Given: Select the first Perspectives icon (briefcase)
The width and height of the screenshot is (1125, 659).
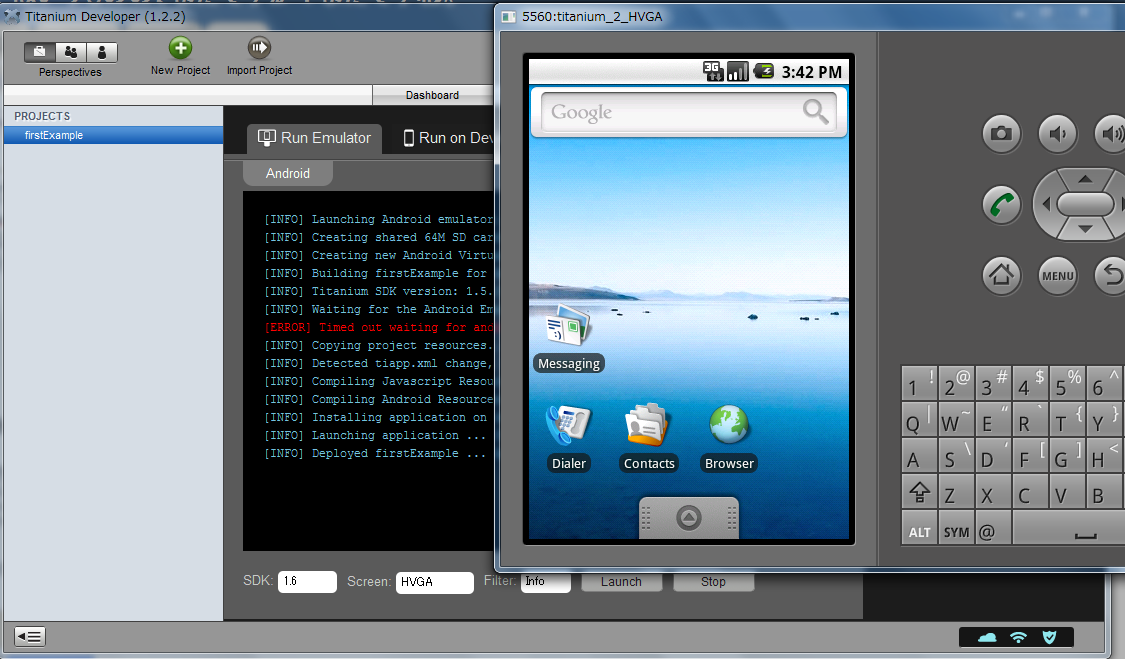Looking at the screenshot, I should (40, 52).
